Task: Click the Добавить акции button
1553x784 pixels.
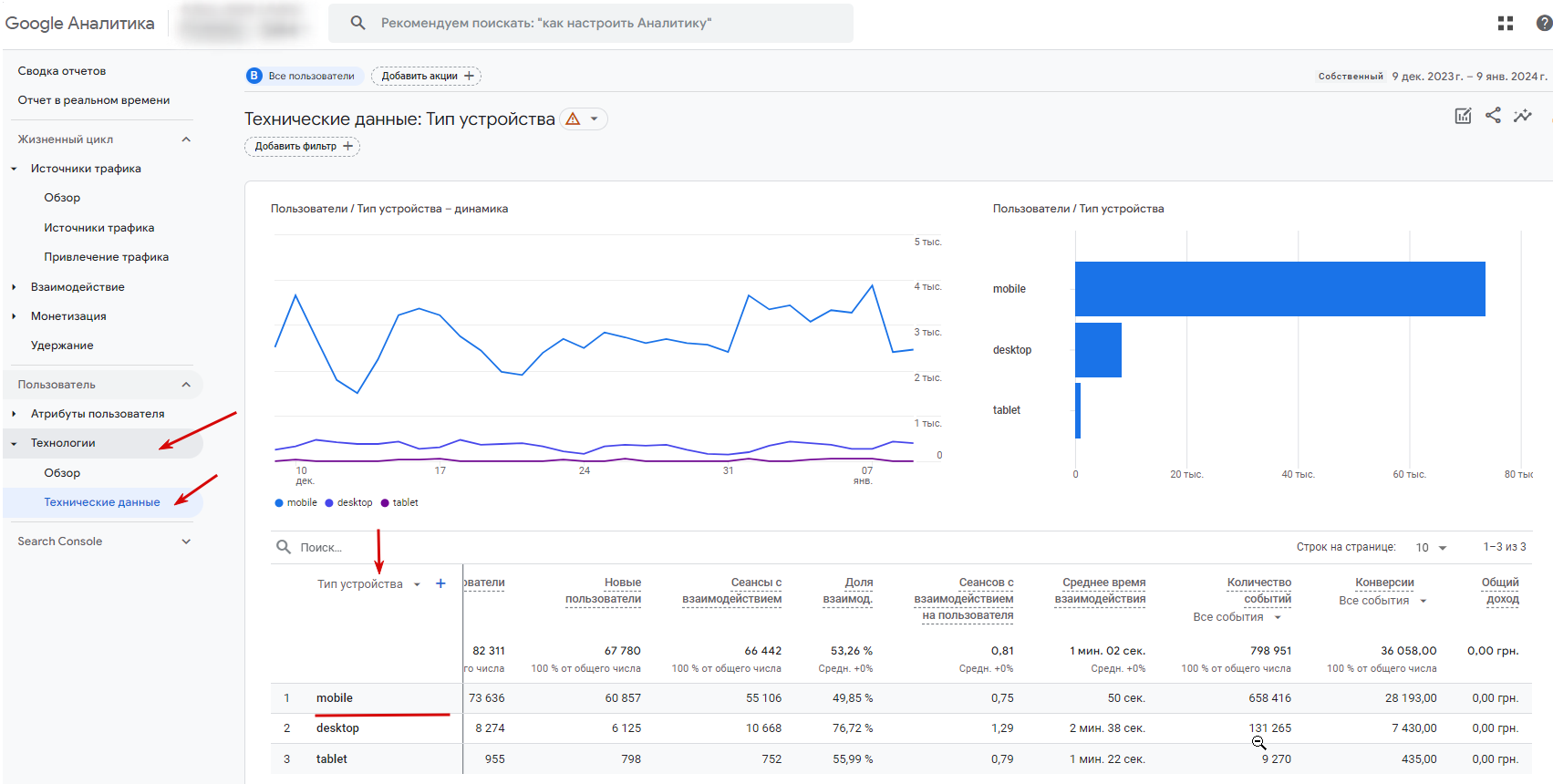Action: 426,77
